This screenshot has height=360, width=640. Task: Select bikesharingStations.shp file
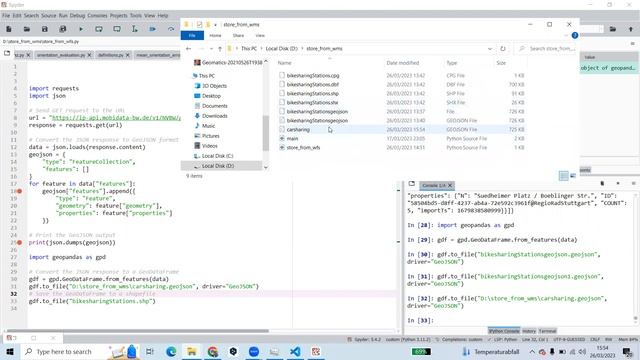click(x=313, y=93)
